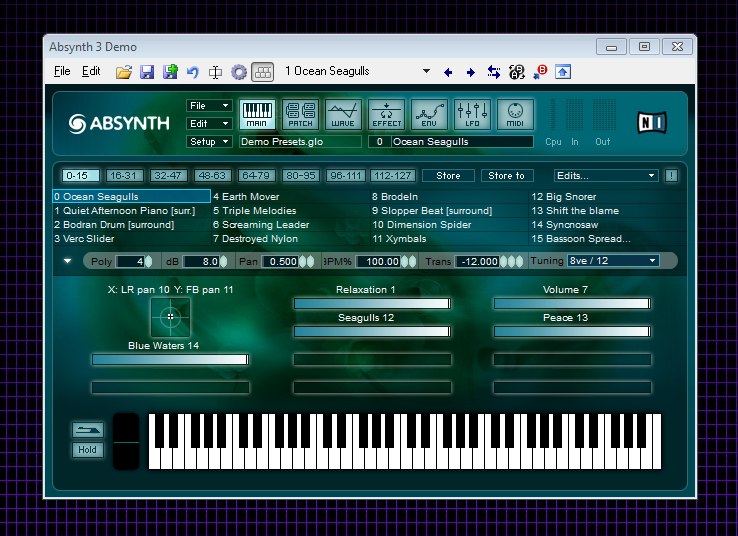Click the NI logo icon
This screenshot has width=738, height=536.
652,122
